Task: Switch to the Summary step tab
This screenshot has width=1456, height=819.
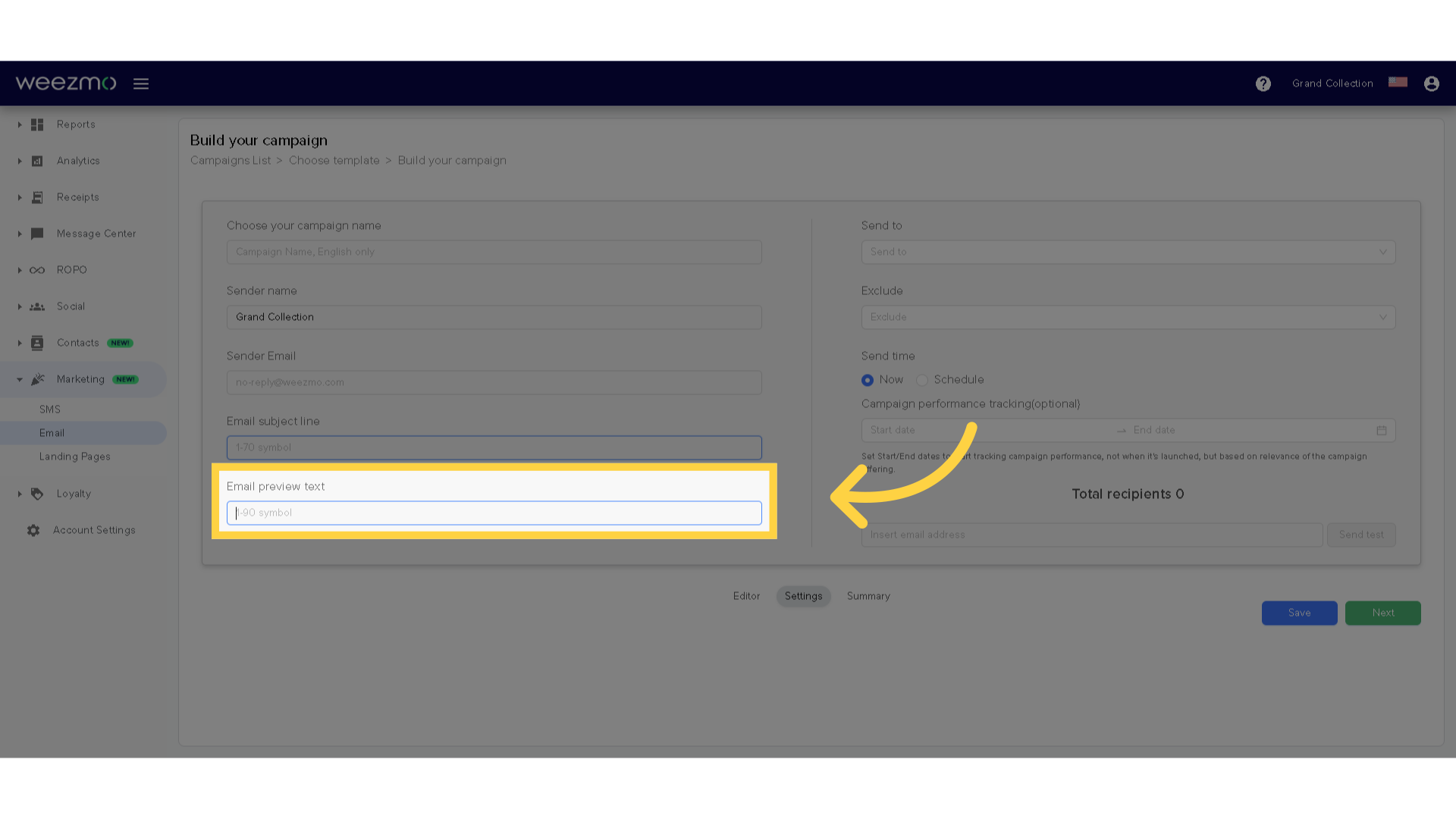Action: (x=868, y=596)
